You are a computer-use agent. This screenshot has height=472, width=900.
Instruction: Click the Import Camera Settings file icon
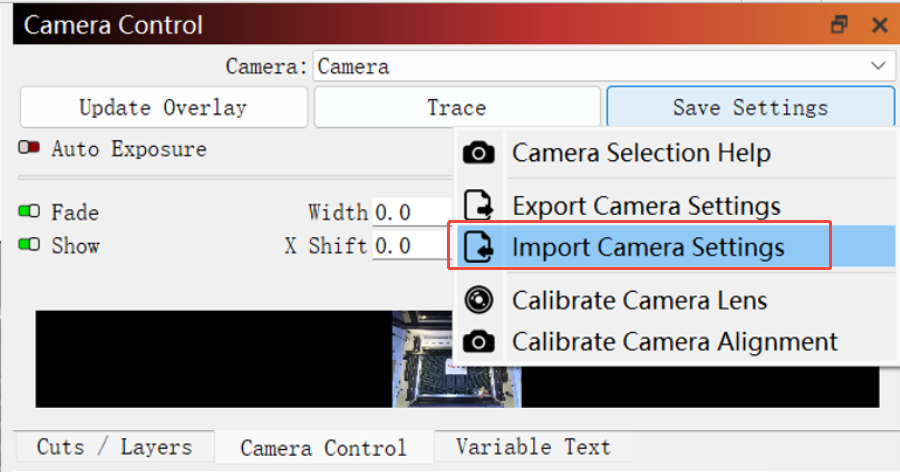pyautogui.click(x=479, y=246)
